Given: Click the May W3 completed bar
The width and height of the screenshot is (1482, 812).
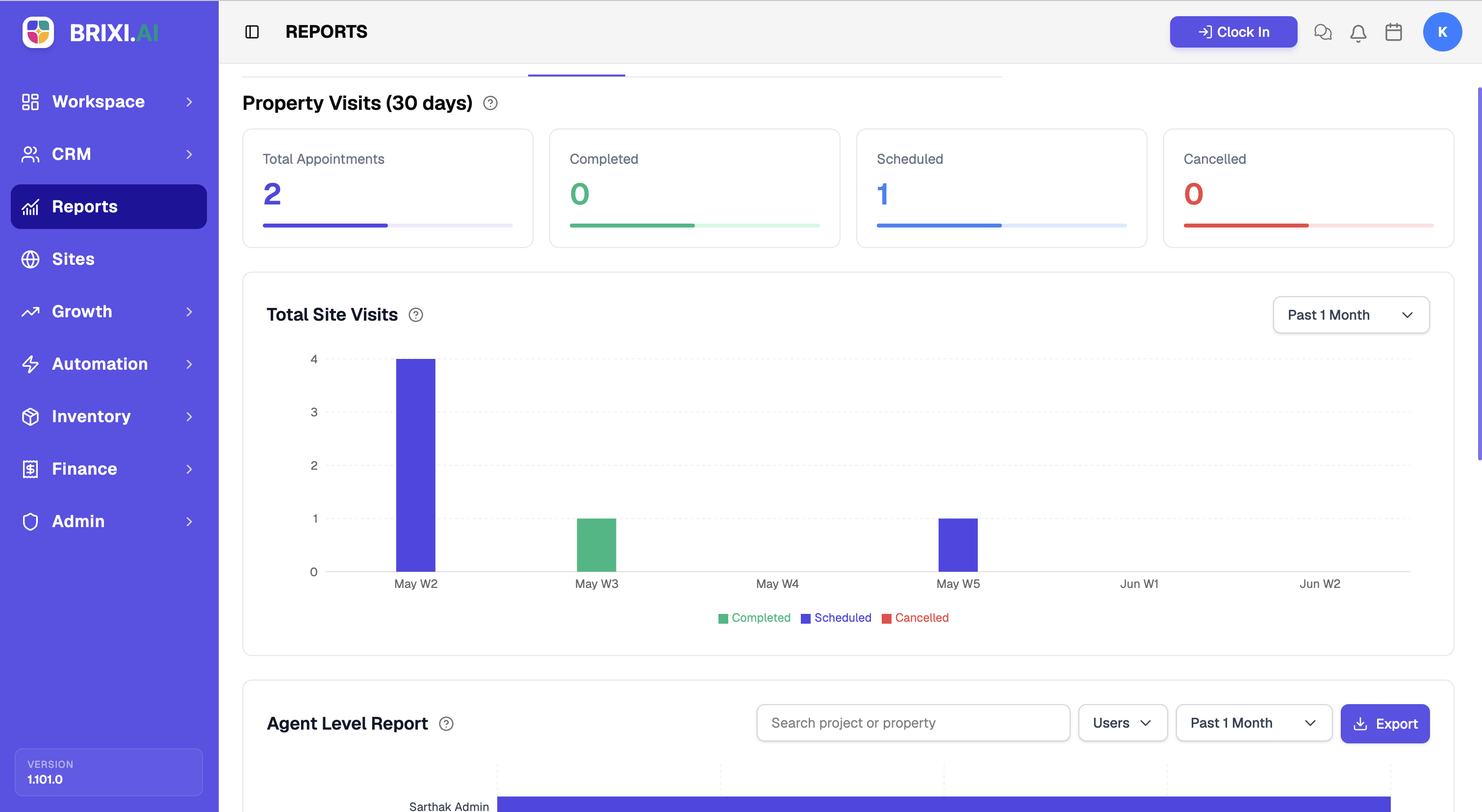Looking at the screenshot, I should [597, 545].
